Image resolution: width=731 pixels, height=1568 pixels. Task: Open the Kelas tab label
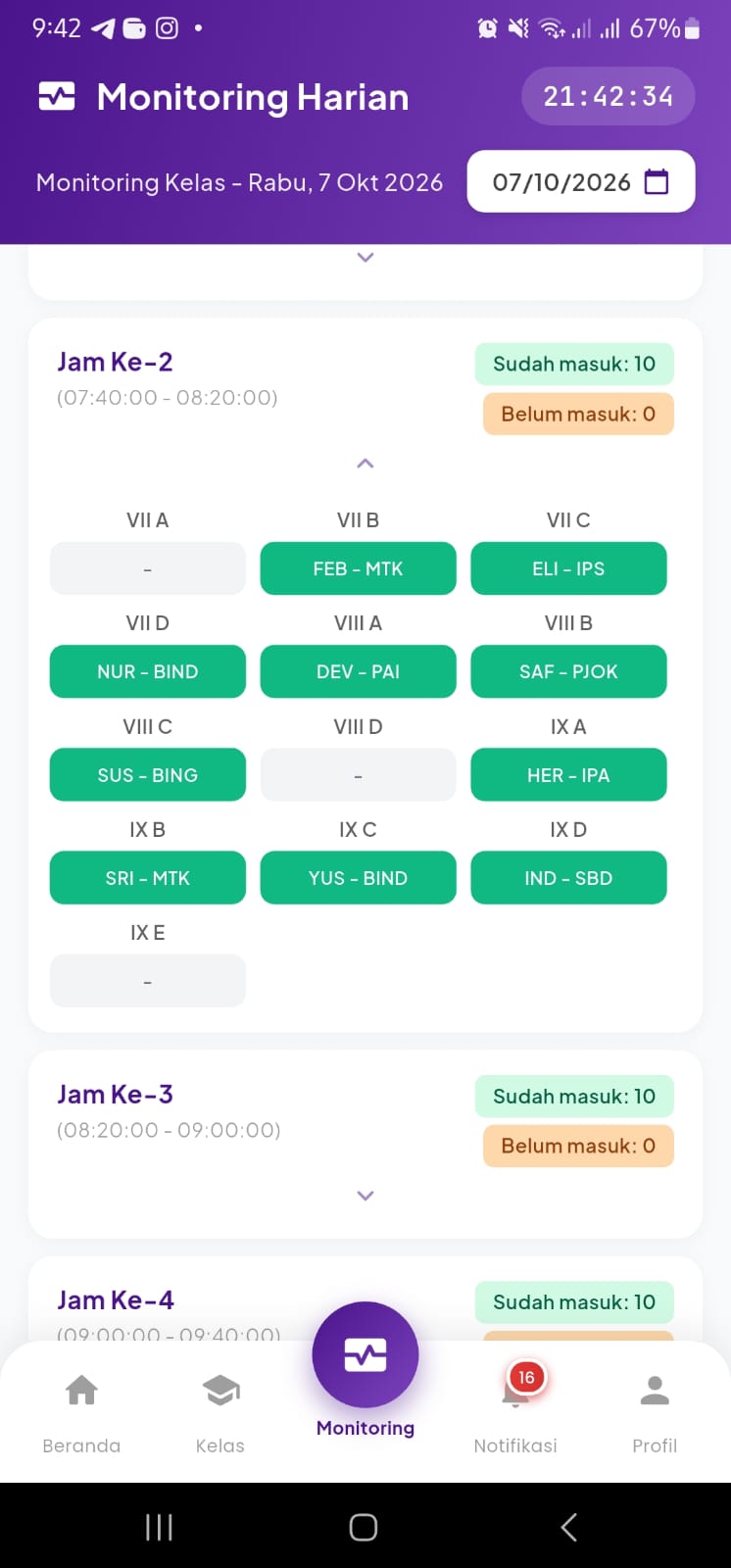tap(220, 1445)
